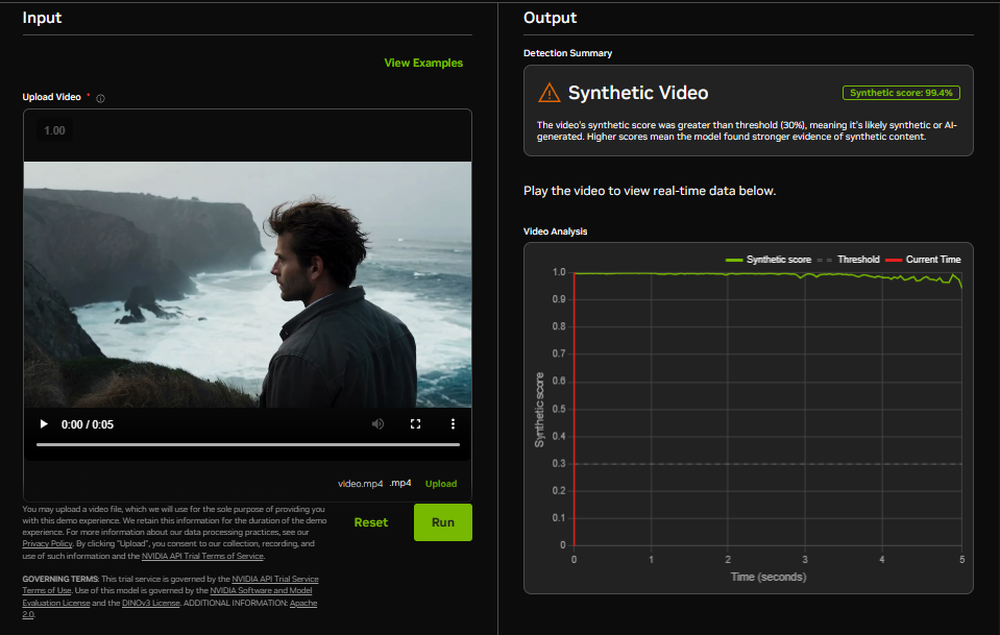
Task: Click the Time (seconds) axis label
Action: pyautogui.click(x=768, y=577)
